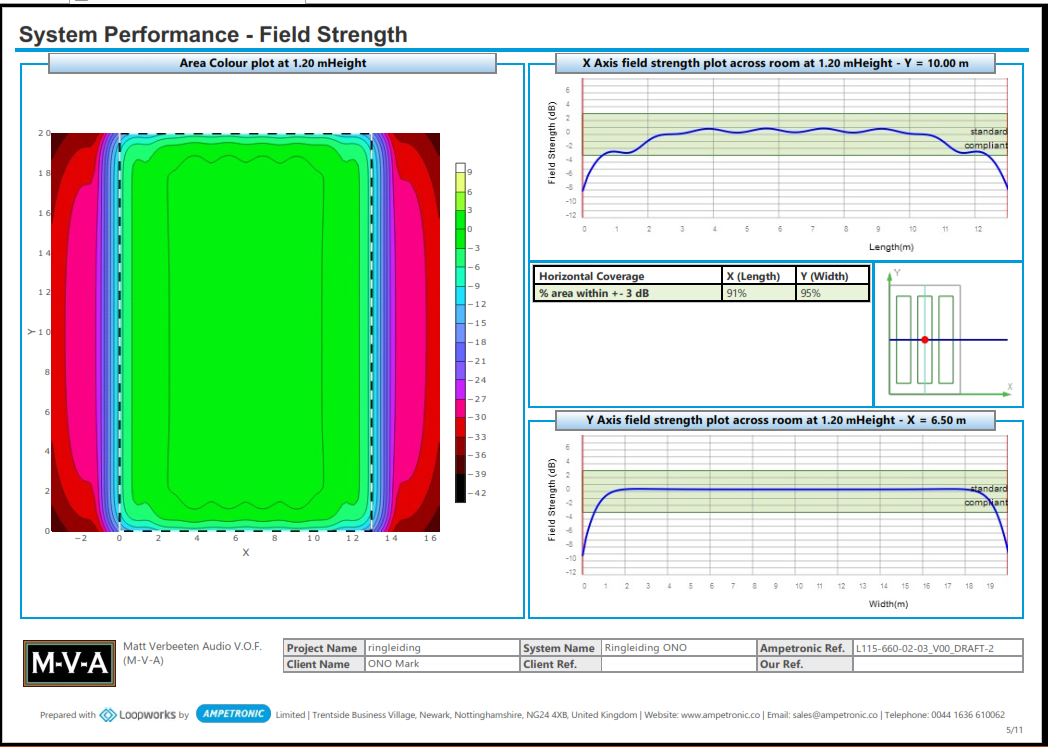The height and width of the screenshot is (750, 1048).
Task: Select the Y Axis field strength plot header
Action: click(775, 420)
